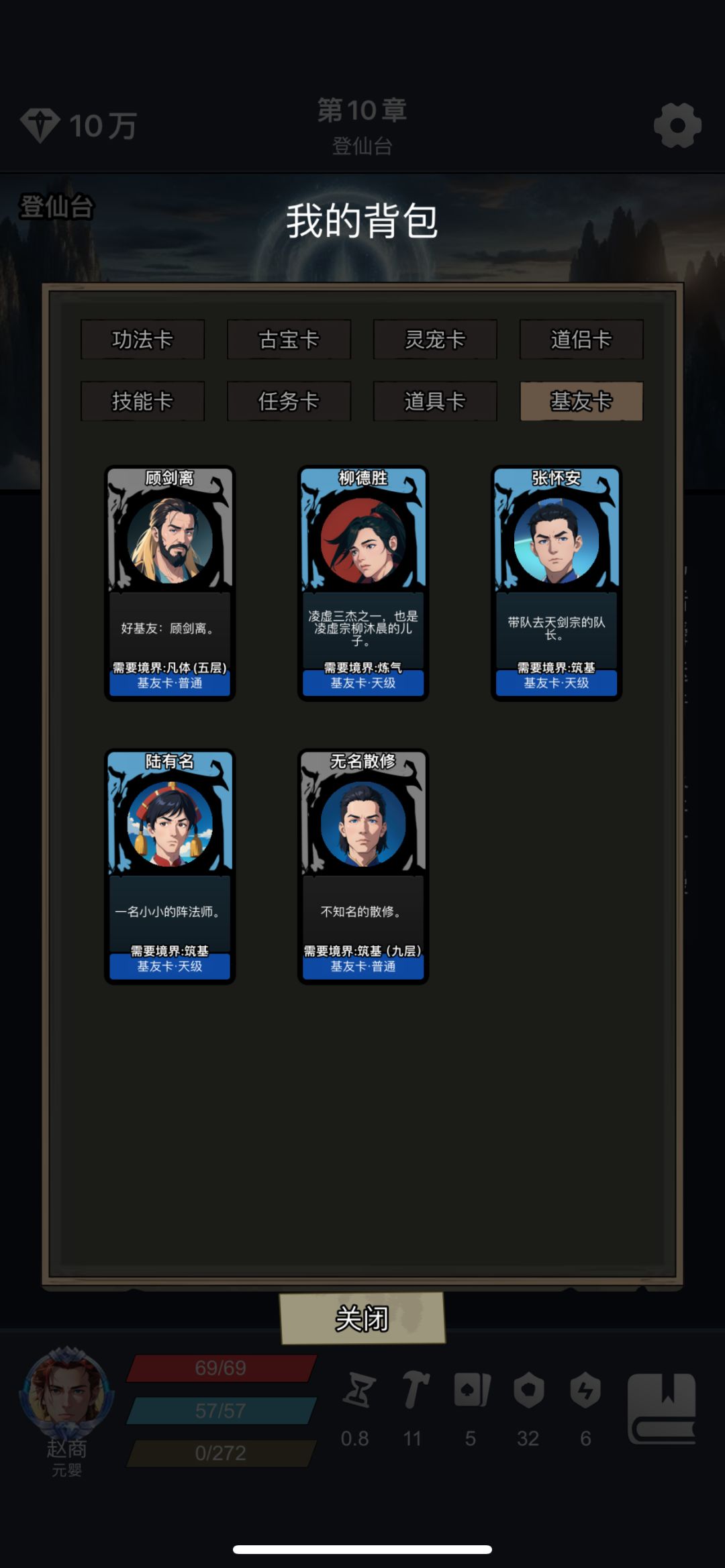The image size is (725, 1568).
Task: Open the 张怀安 friend card
Action: click(557, 583)
